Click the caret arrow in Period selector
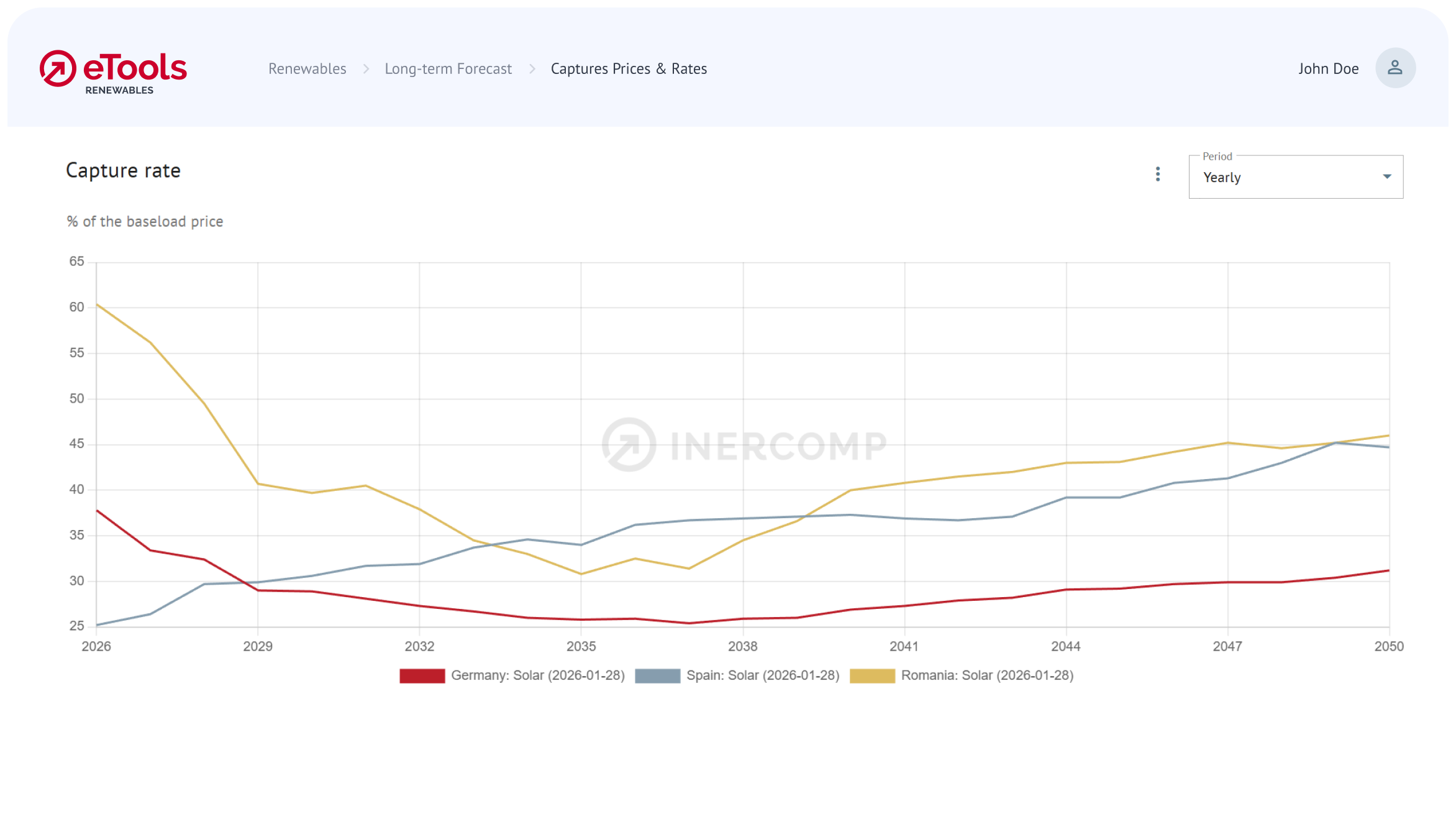This screenshot has width=1456, height=827. (1386, 176)
